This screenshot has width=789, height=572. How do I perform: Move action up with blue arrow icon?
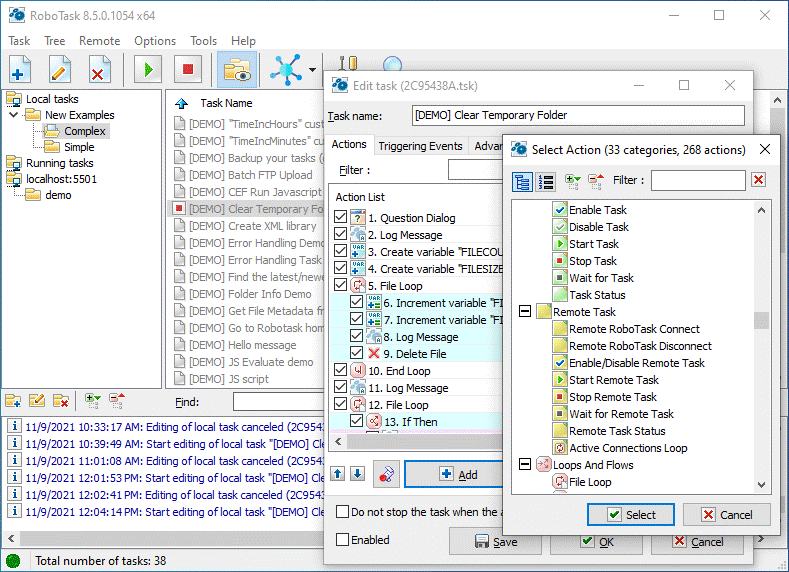coord(338,473)
